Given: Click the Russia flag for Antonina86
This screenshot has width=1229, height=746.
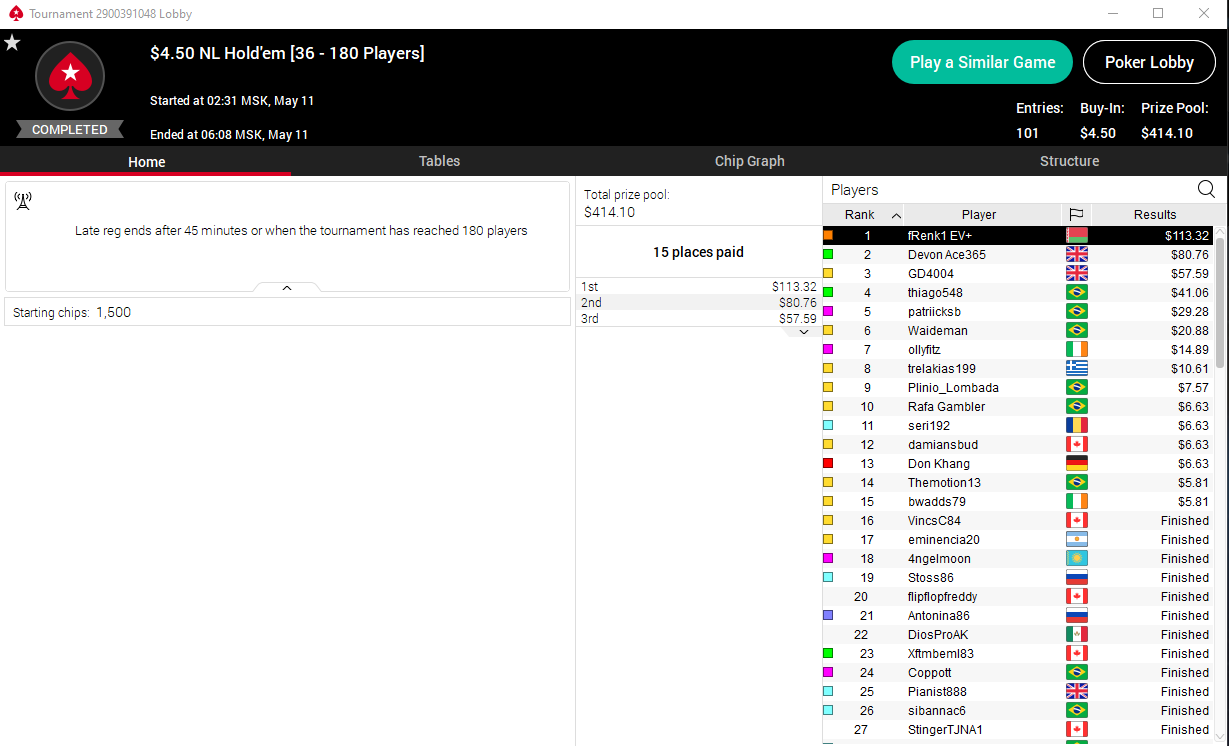Looking at the screenshot, I should 1076,615.
